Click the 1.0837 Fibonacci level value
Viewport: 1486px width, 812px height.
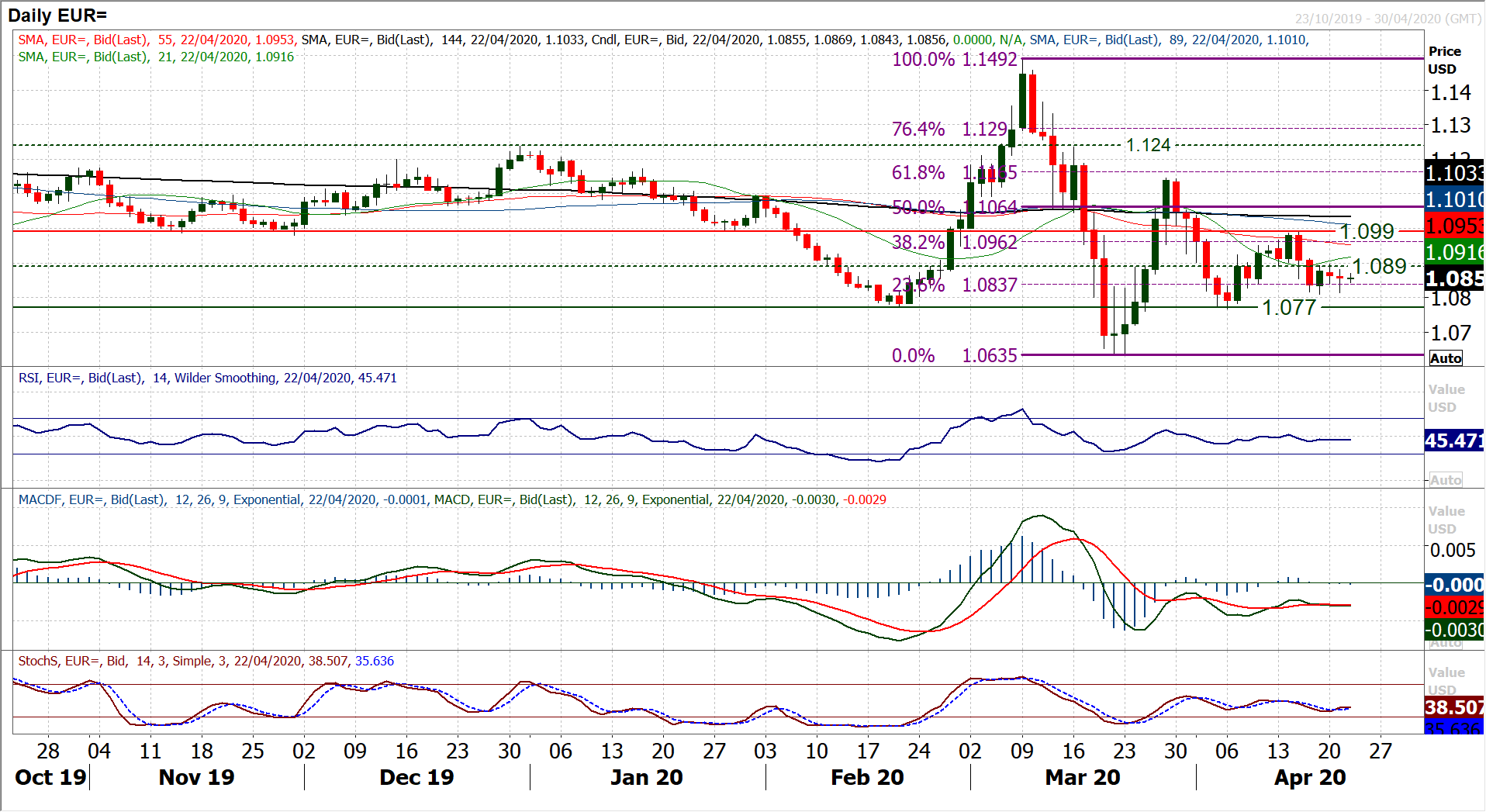(990, 285)
